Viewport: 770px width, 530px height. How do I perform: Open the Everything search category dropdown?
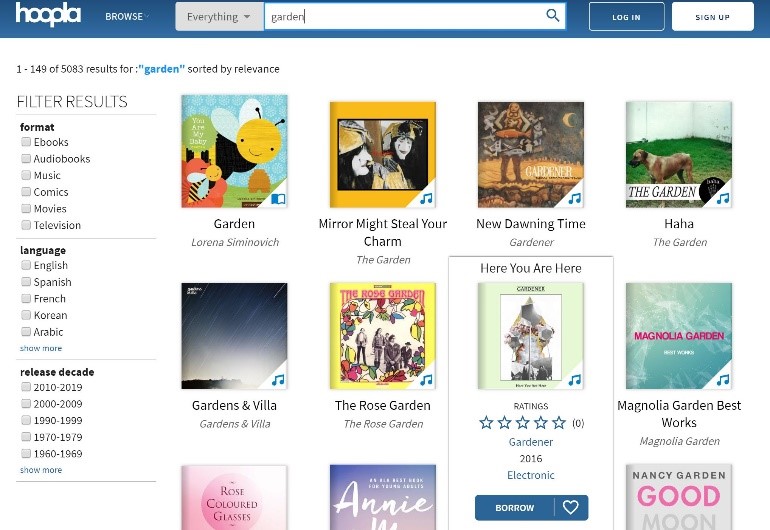coord(219,17)
